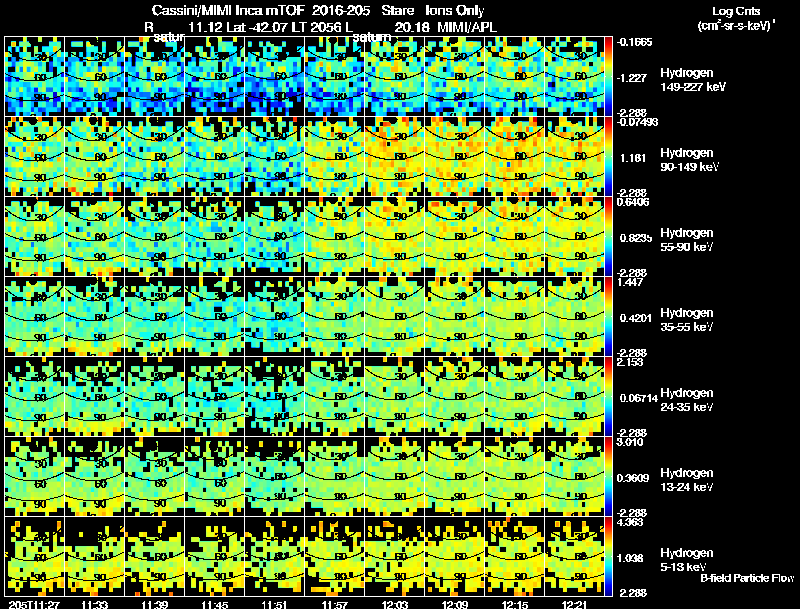This screenshot has width=800, height=609.
Task: Click the '0.8235' colorbar value
Action: pyautogui.click(x=636, y=238)
